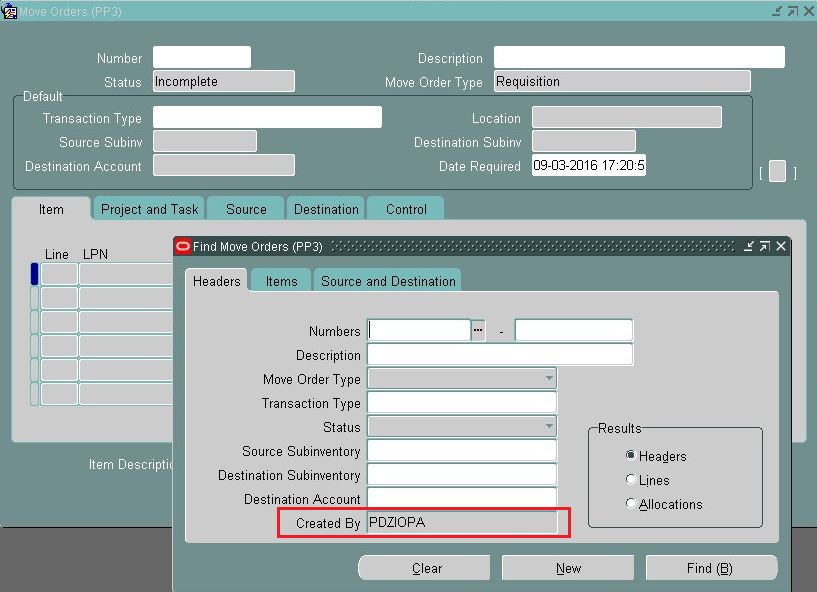Open the Source and Destination tab
This screenshot has width=817, height=592.
(x=388, y=281)
